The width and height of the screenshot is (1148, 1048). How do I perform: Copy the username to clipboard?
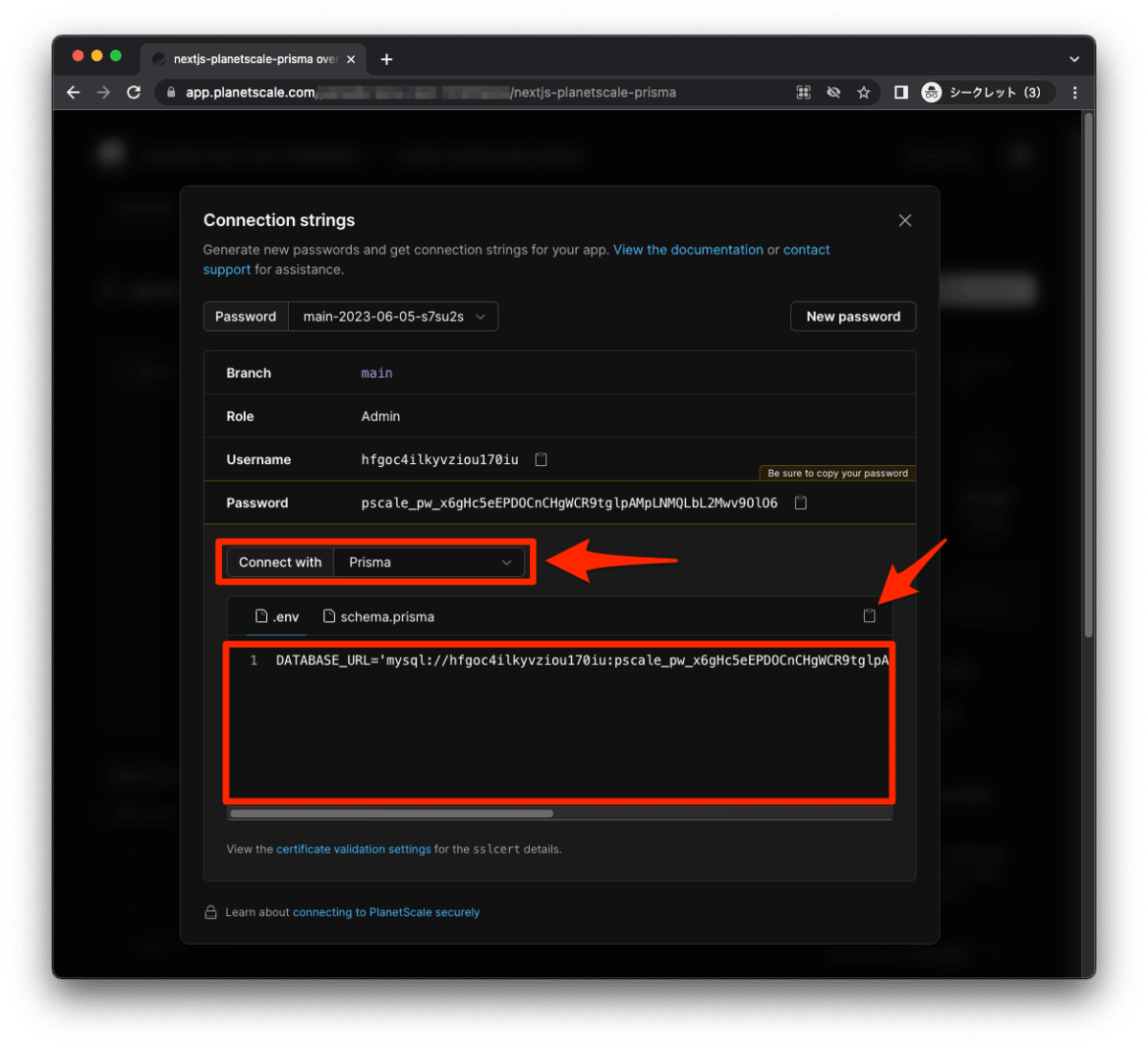pos(541,459)
